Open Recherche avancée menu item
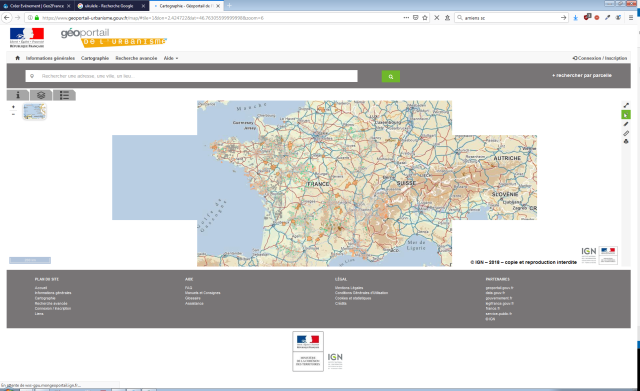Viewport: 640px width, 391px height. [x=136, y=58]
